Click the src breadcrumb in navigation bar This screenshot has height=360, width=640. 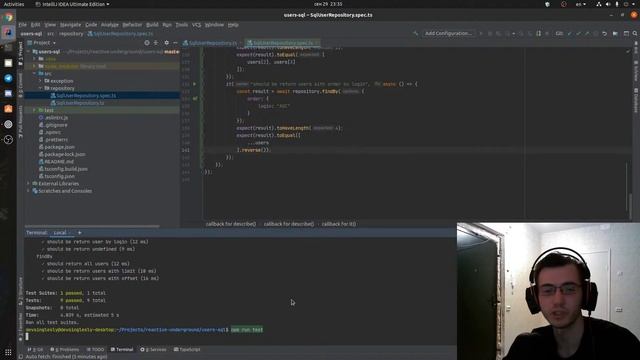pyautogui.click(x=50, y=33)
